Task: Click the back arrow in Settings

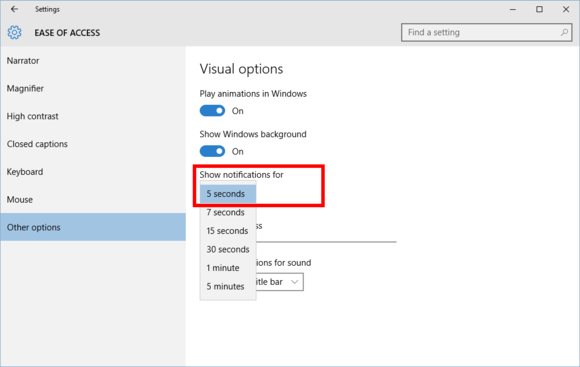Action: pyautogui.click(x=14, y=9)
